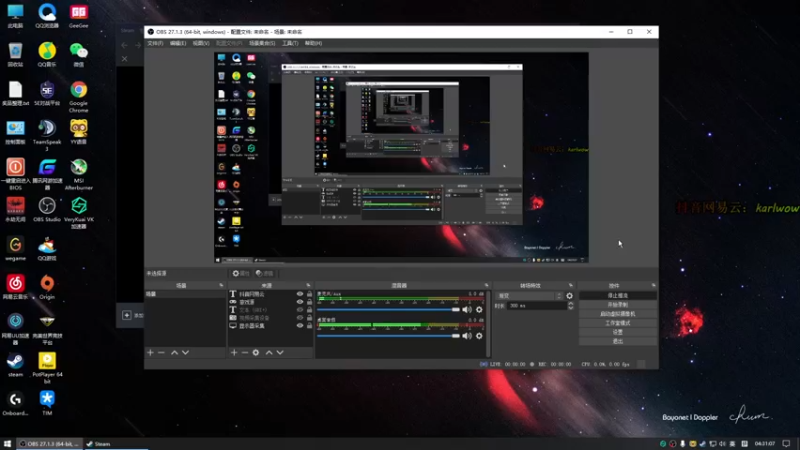Image resolution: width=800 pixels, height=450 pixels.
Task: Toggle lock on first text source
Action: pyautogui.click(x=309, y=294)
